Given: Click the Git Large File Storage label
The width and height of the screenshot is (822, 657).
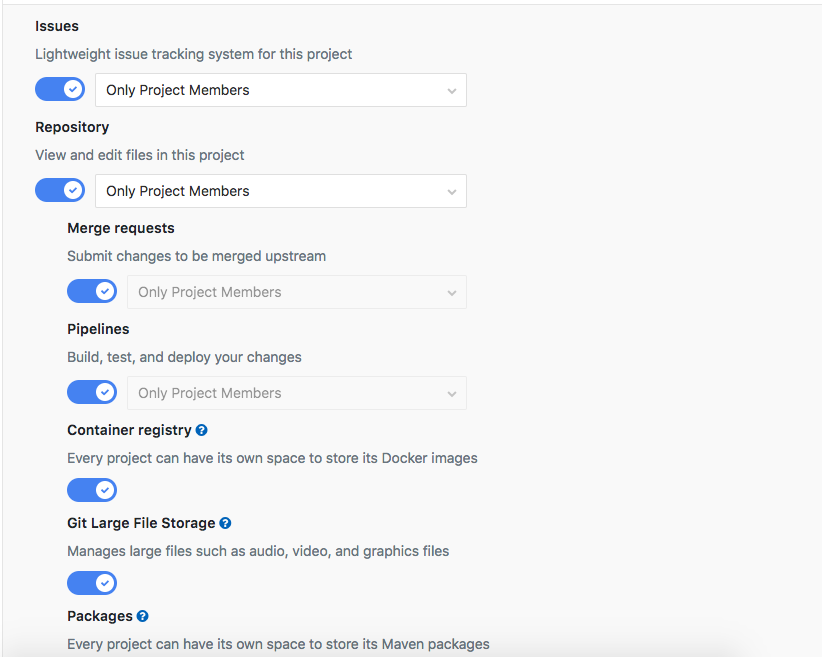Looking at the screenshot, I should tap(141, 523).
